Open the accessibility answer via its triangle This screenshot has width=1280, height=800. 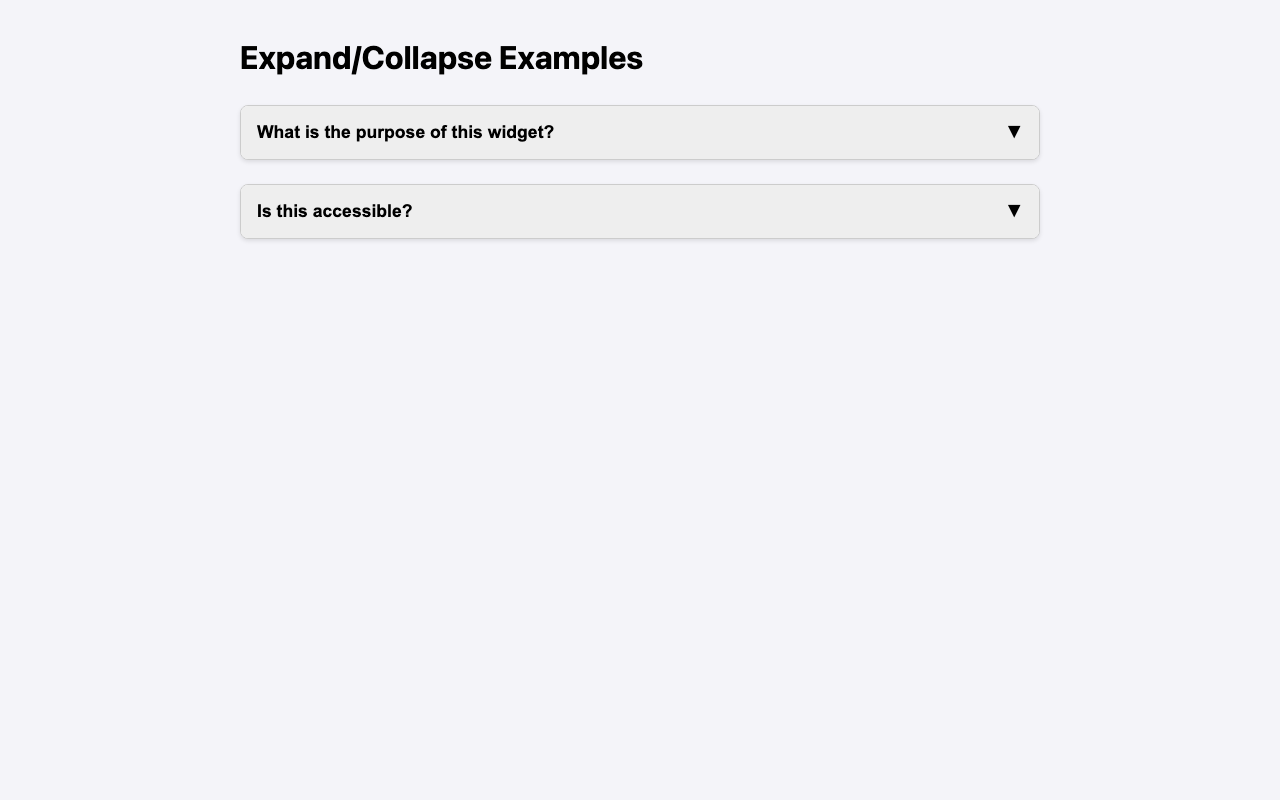tap(1013, 211)
